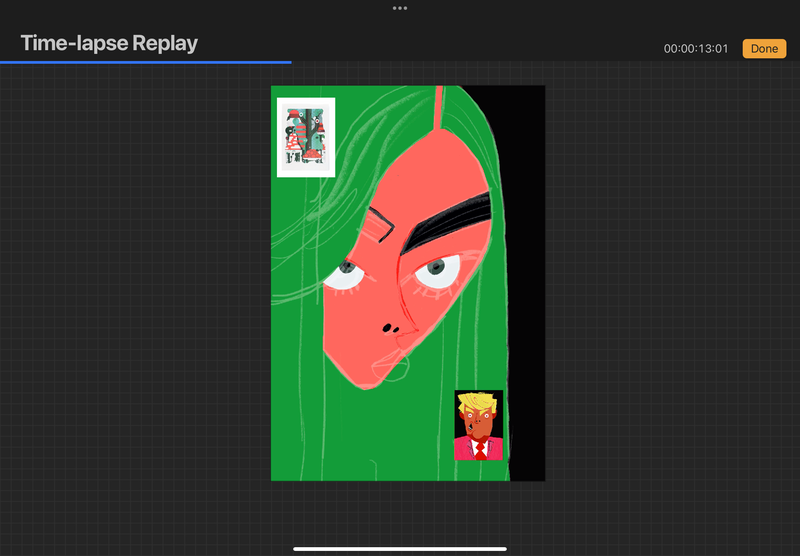Select the cartoon man in red suit thumbnail
Image resolution: width=800 pixels, height=556 pixels.
(x=479, y=425)
